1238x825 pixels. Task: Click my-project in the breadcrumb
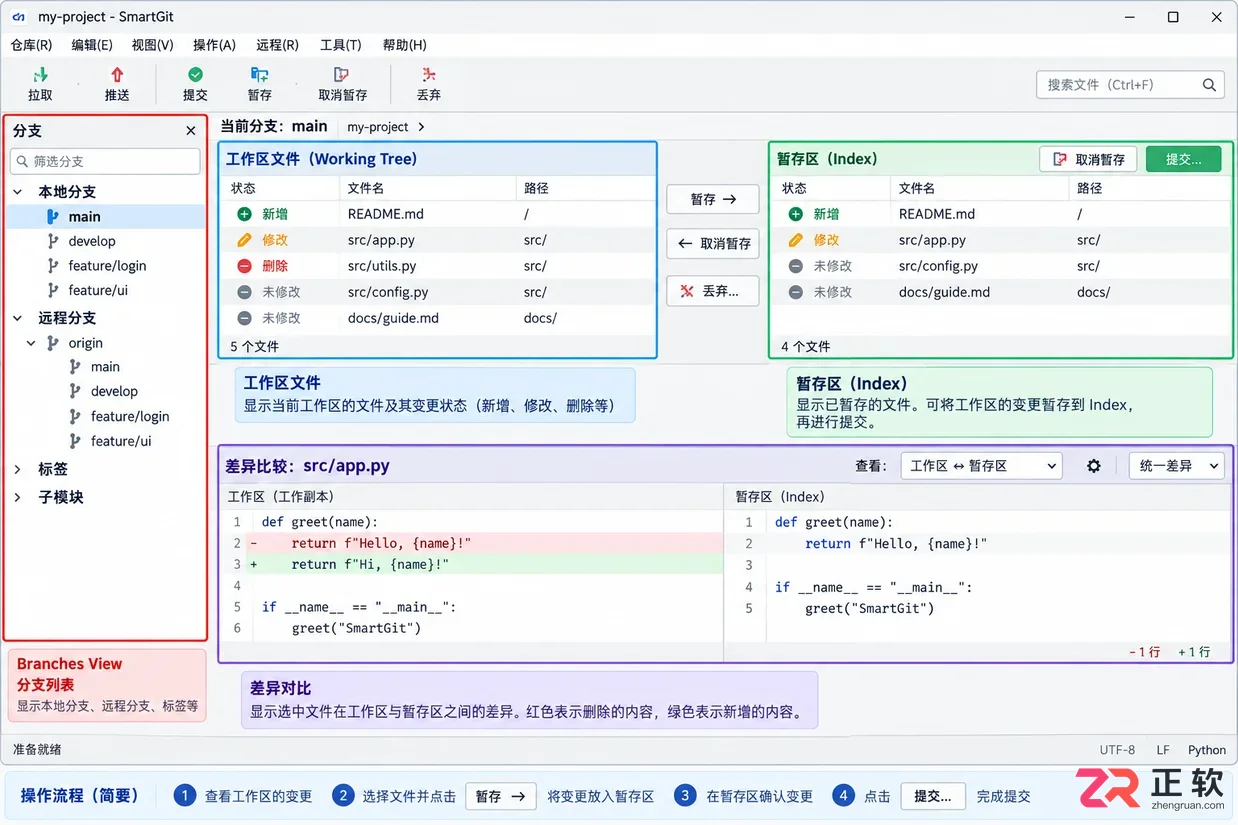coord(378,127)
